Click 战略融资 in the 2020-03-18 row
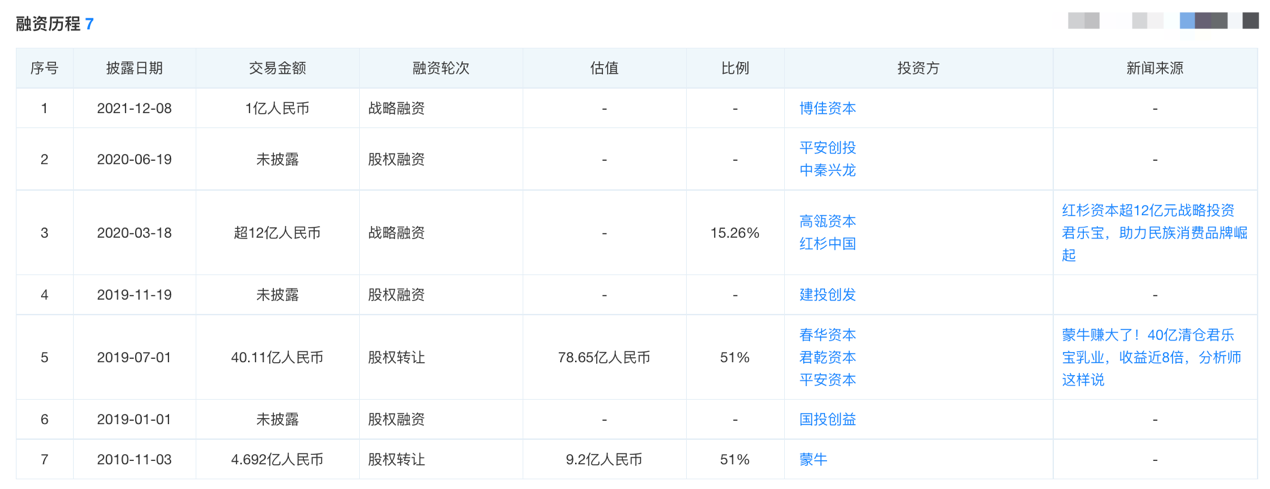 coord(396,233)
